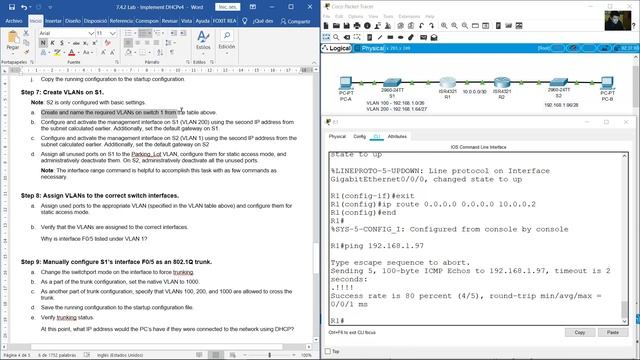Open file with Packet Tracer folder icon
This screenshot has width=640, height=360.
(x=336, y=26)
